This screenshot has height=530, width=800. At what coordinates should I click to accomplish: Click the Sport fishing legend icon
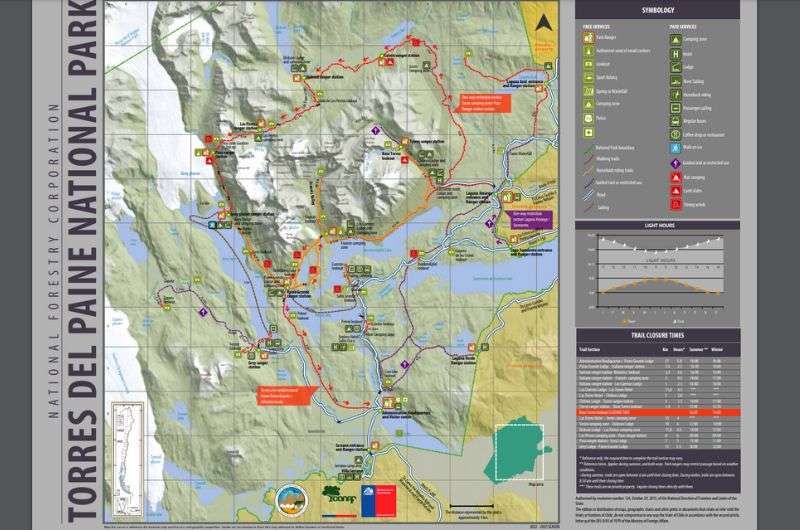click(589, 78)
